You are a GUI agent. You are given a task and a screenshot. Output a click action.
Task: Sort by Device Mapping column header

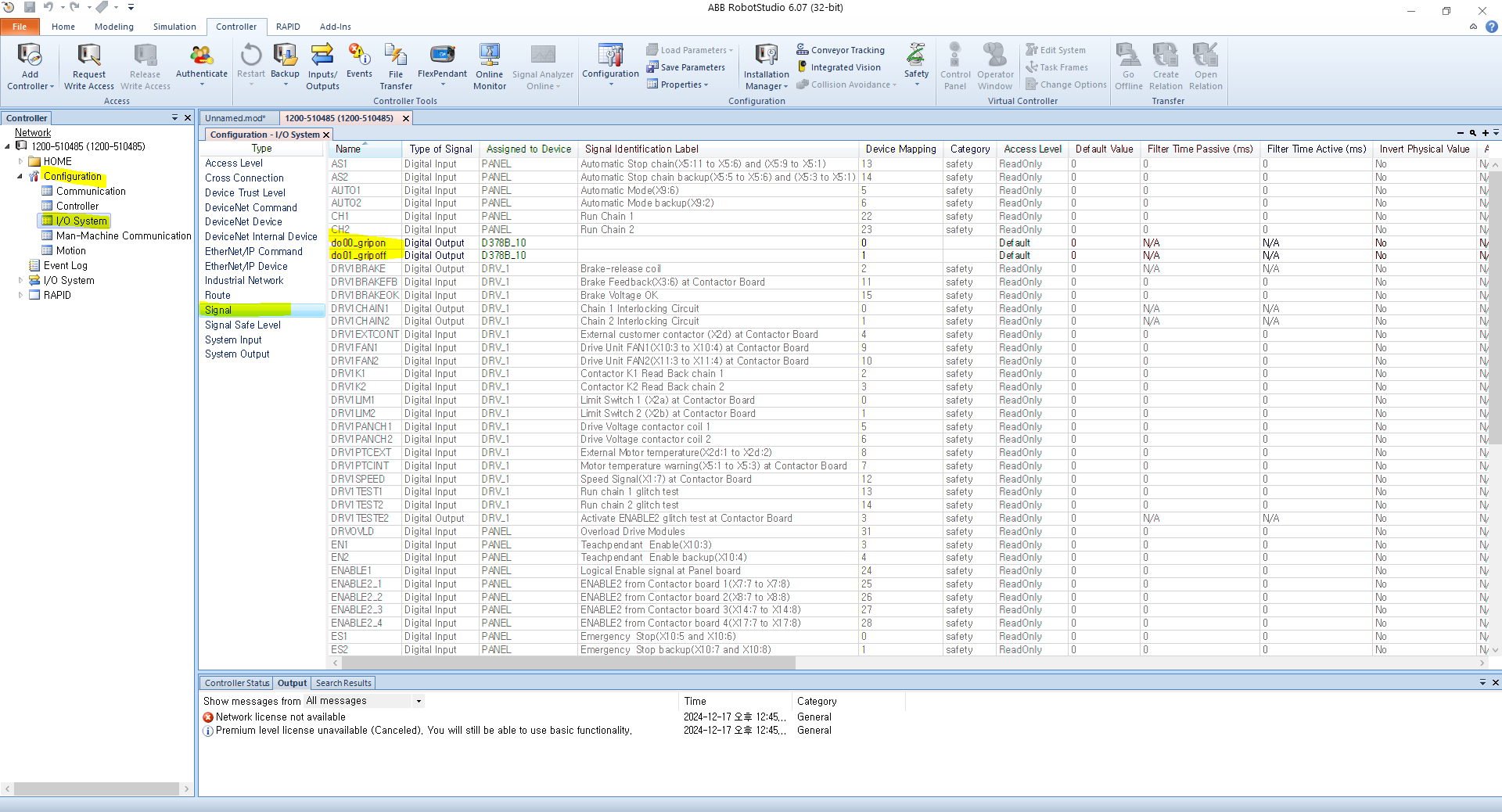900,149
